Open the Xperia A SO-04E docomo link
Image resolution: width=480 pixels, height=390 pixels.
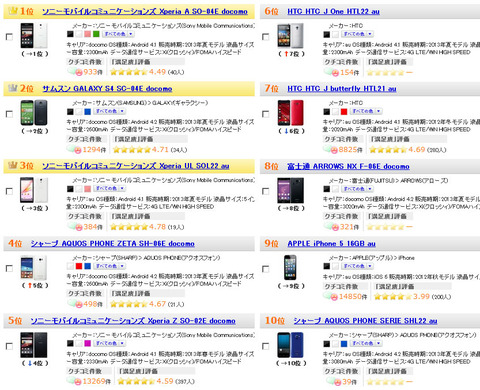(145, 11)
